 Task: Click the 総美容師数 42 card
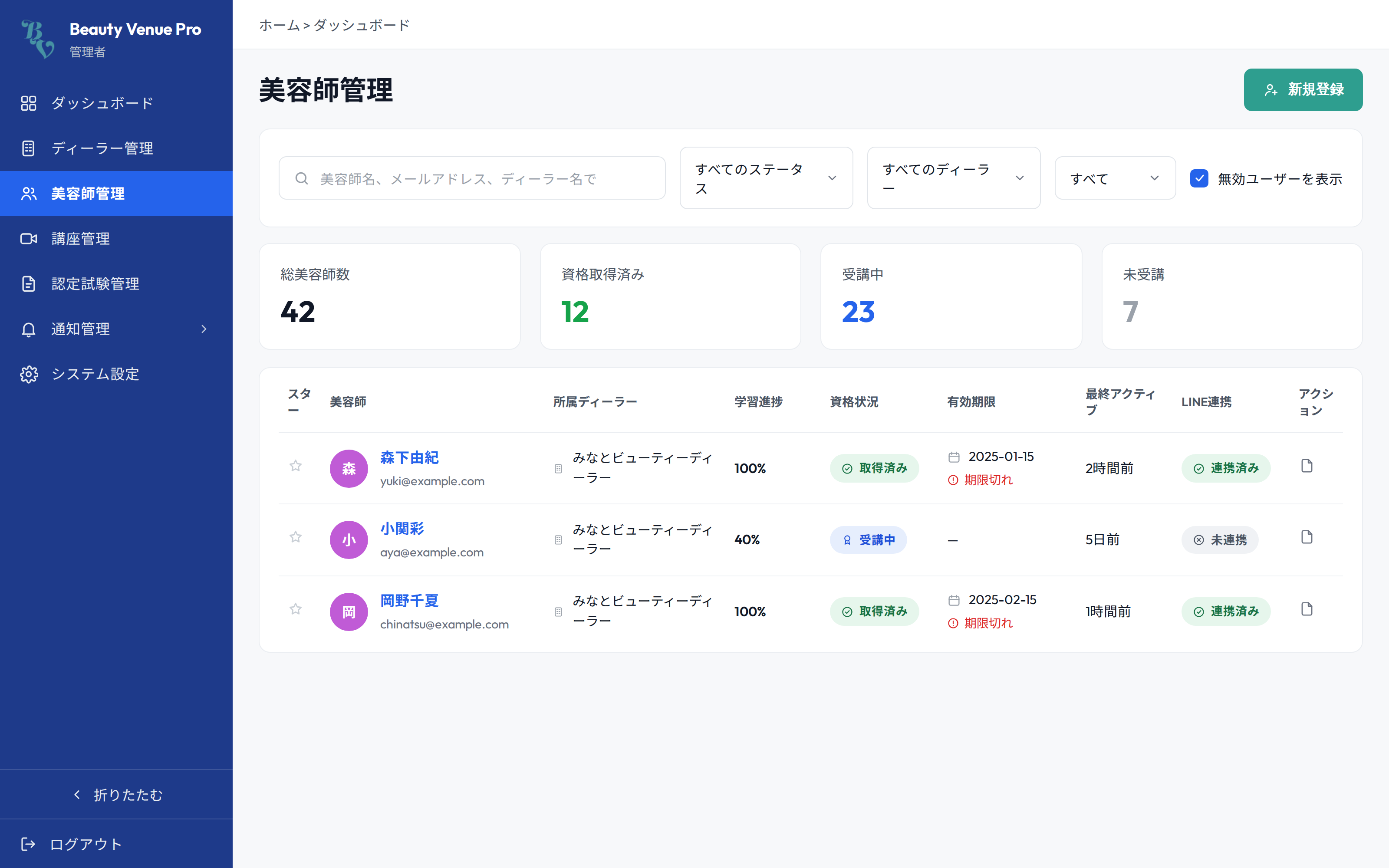click(x=390, y=296)
